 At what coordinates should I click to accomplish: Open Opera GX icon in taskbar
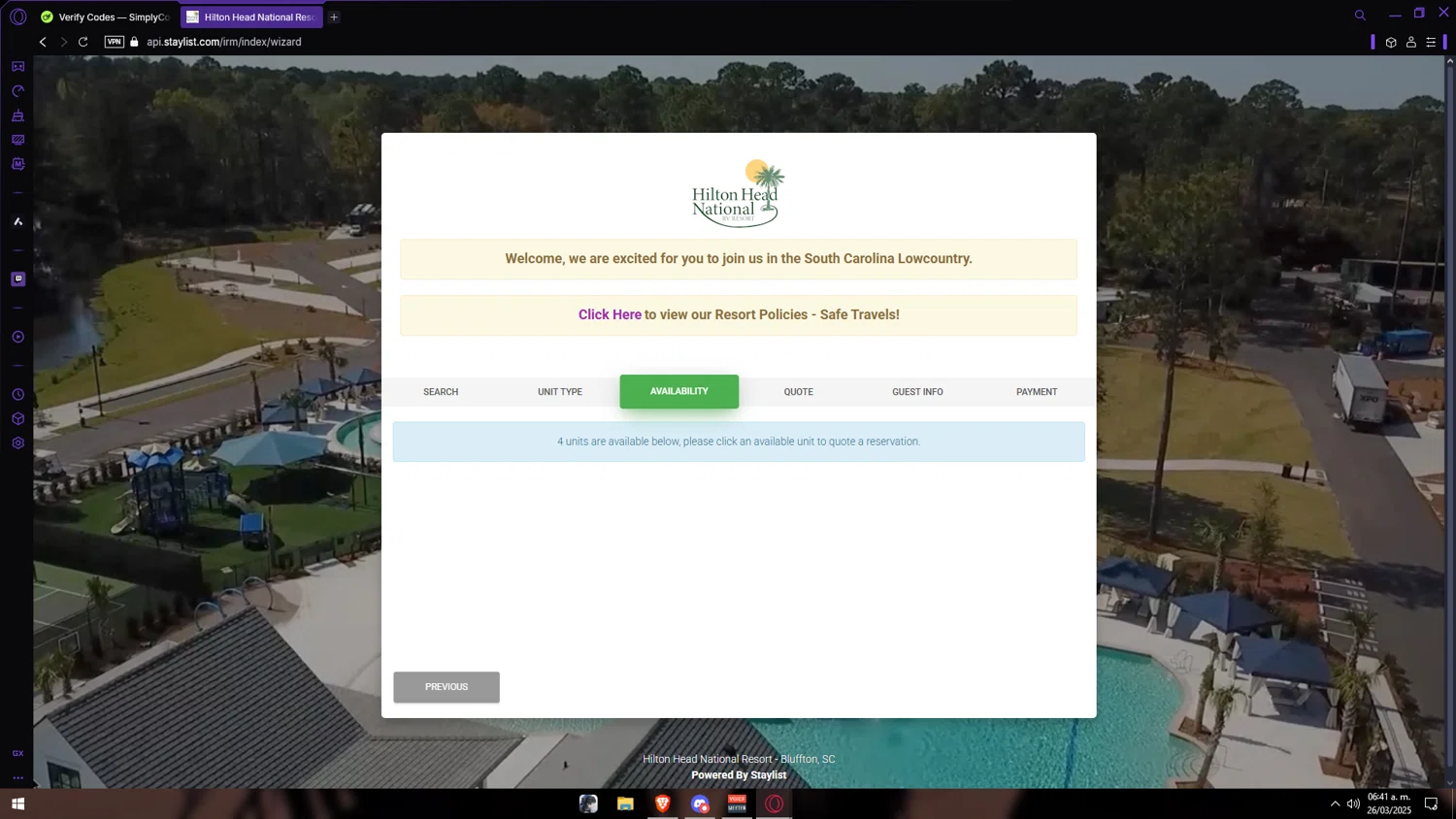click(775, 803)
